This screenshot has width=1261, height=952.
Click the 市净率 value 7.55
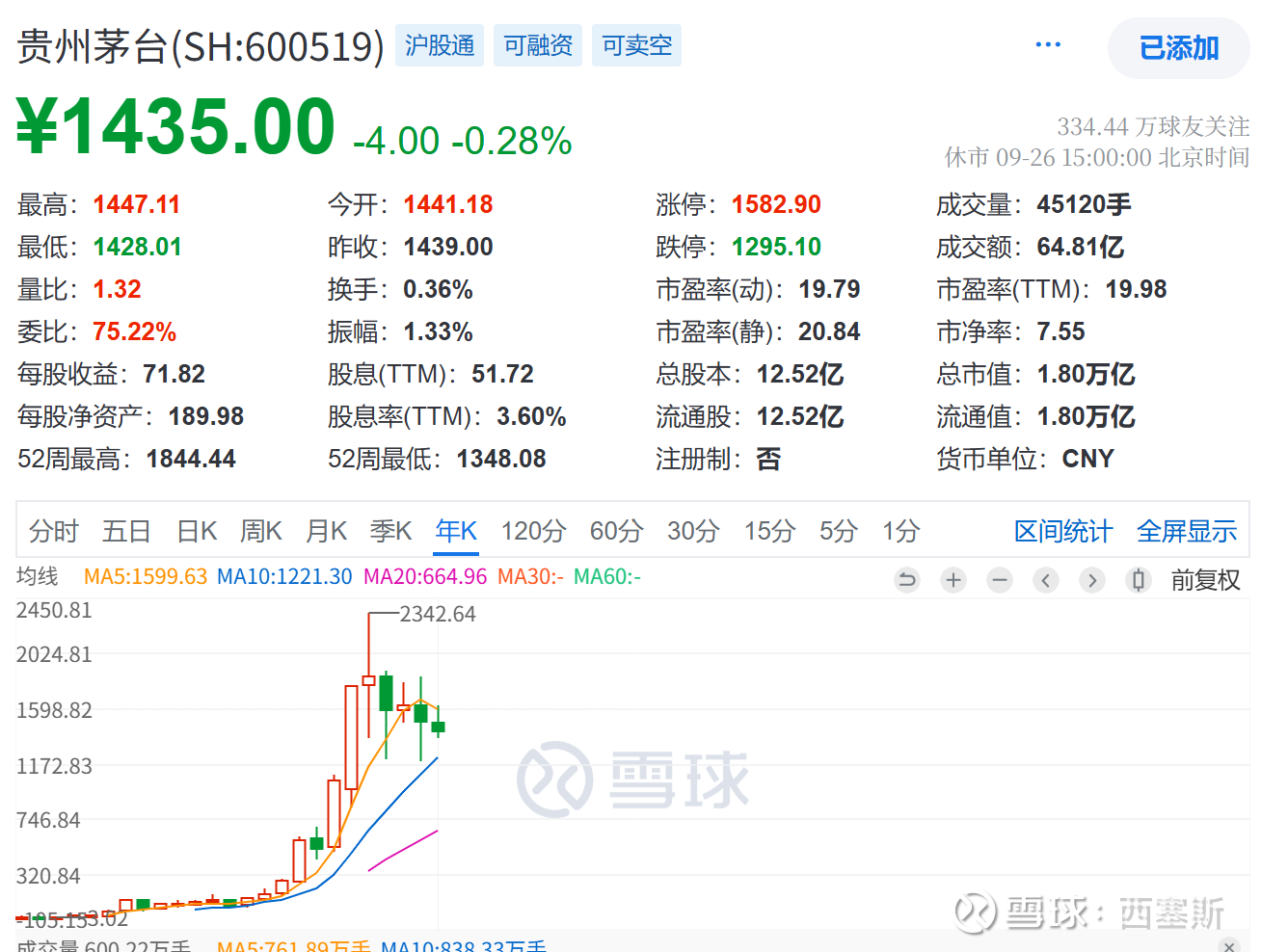(x=1060, y=331)
